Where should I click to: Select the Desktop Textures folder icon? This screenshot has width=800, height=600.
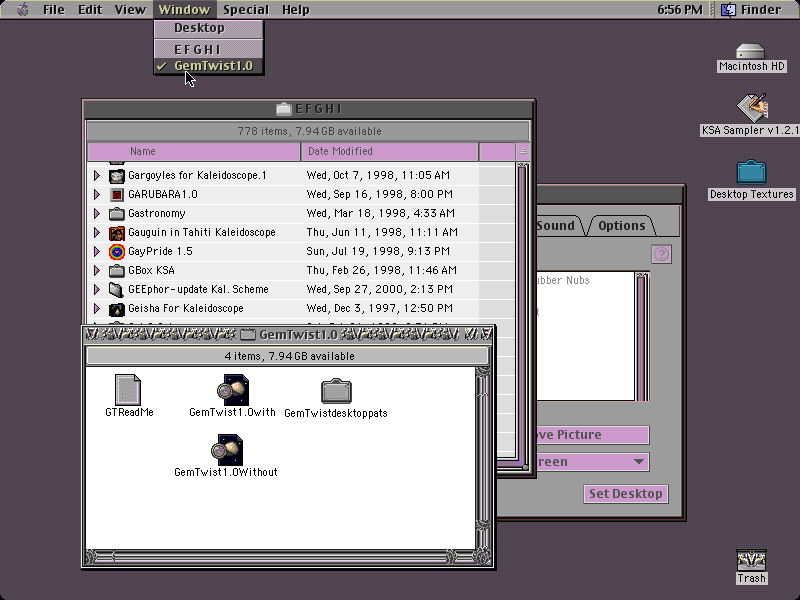pos(751,172)
